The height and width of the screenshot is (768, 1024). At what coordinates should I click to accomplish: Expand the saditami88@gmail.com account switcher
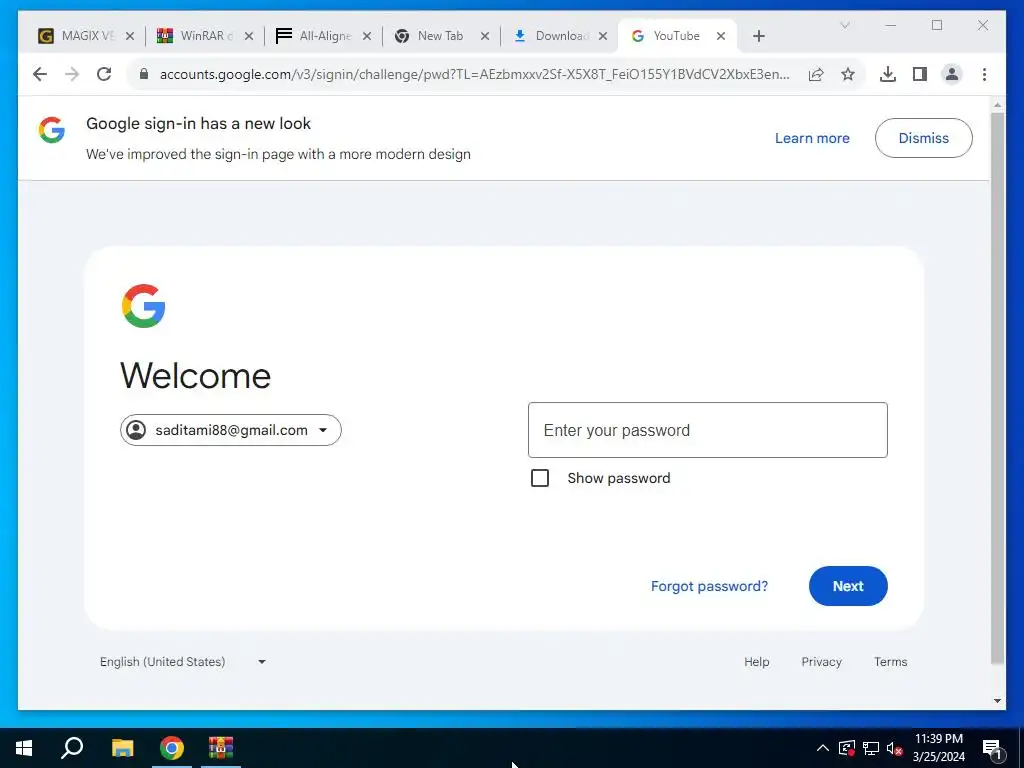point(231,430)
